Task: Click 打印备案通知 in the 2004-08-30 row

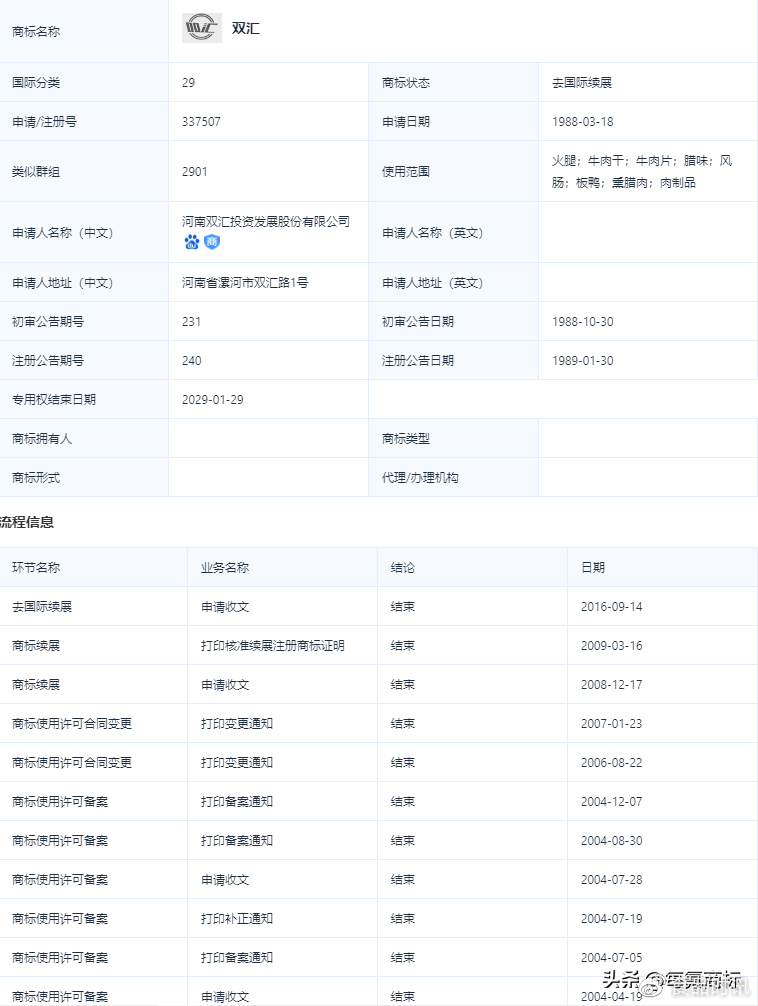Action: 237,840
